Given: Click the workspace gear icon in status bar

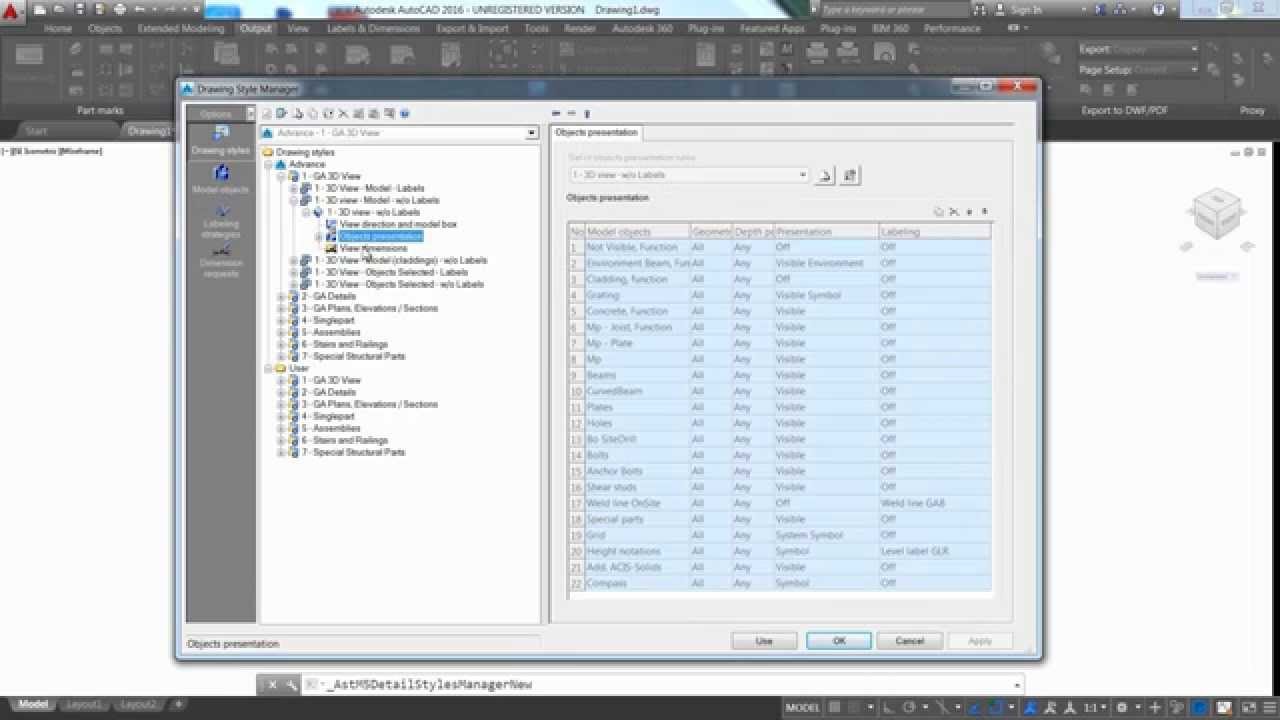Looking at the screenshot, I should [1123, 707].
